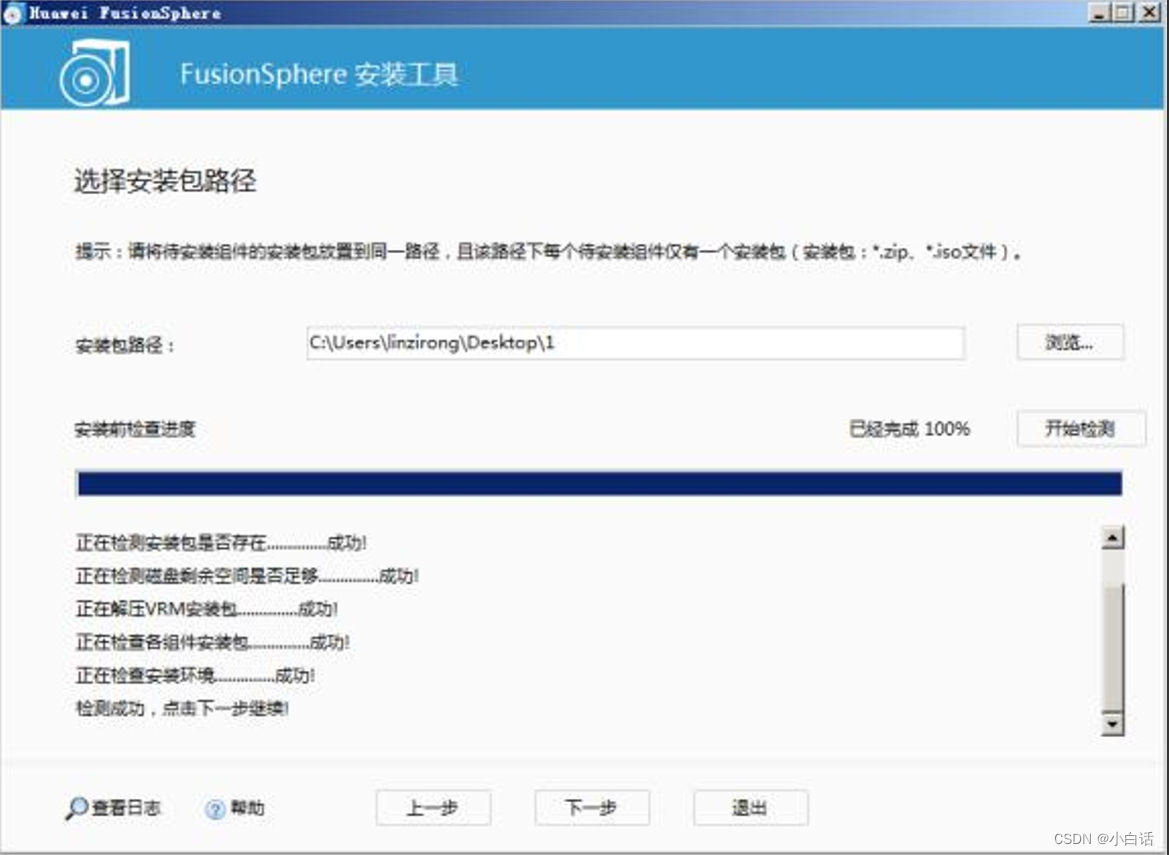
Task: Click the 提示 hint text about install packages
Action: click(x=548, y=252)
